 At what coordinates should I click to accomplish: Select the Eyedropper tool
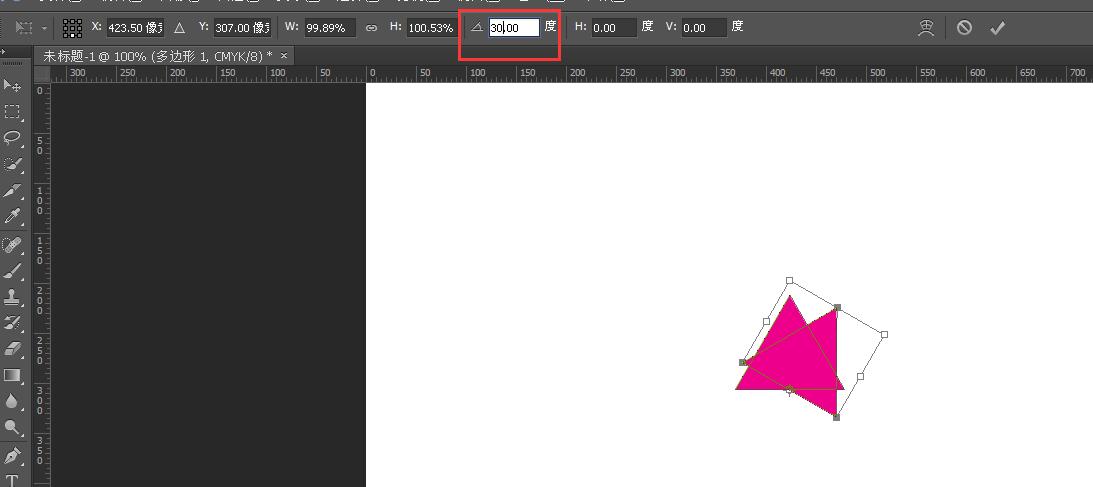coord(12,217)
